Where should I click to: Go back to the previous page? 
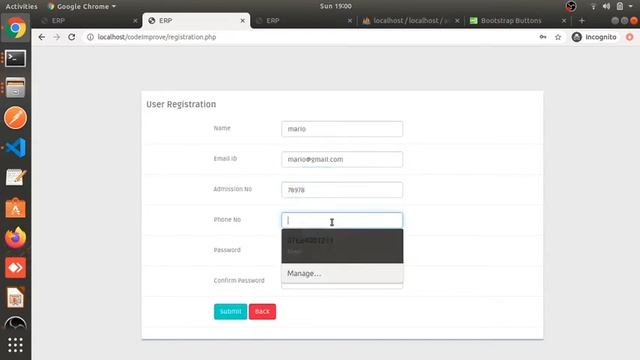tap(42, 37)
